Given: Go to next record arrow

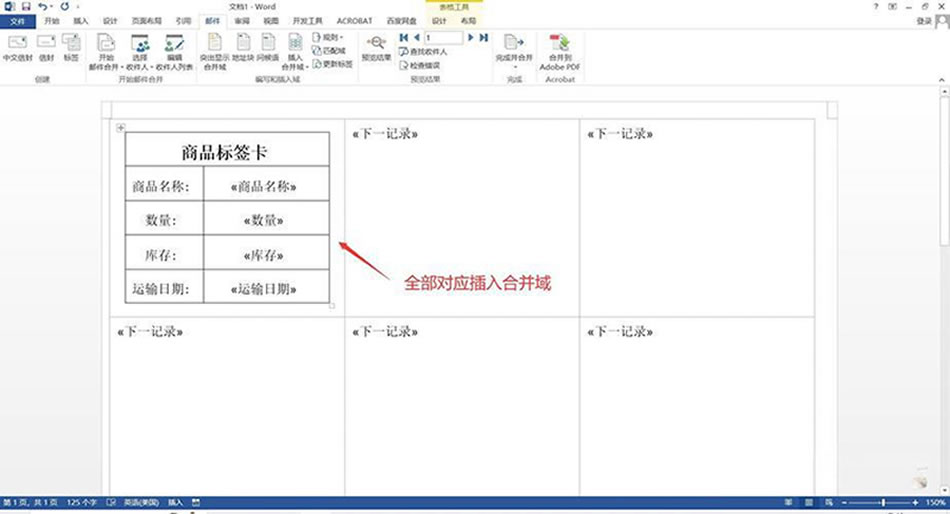Looking at the screenshot, I should click(x=471, y=38).
